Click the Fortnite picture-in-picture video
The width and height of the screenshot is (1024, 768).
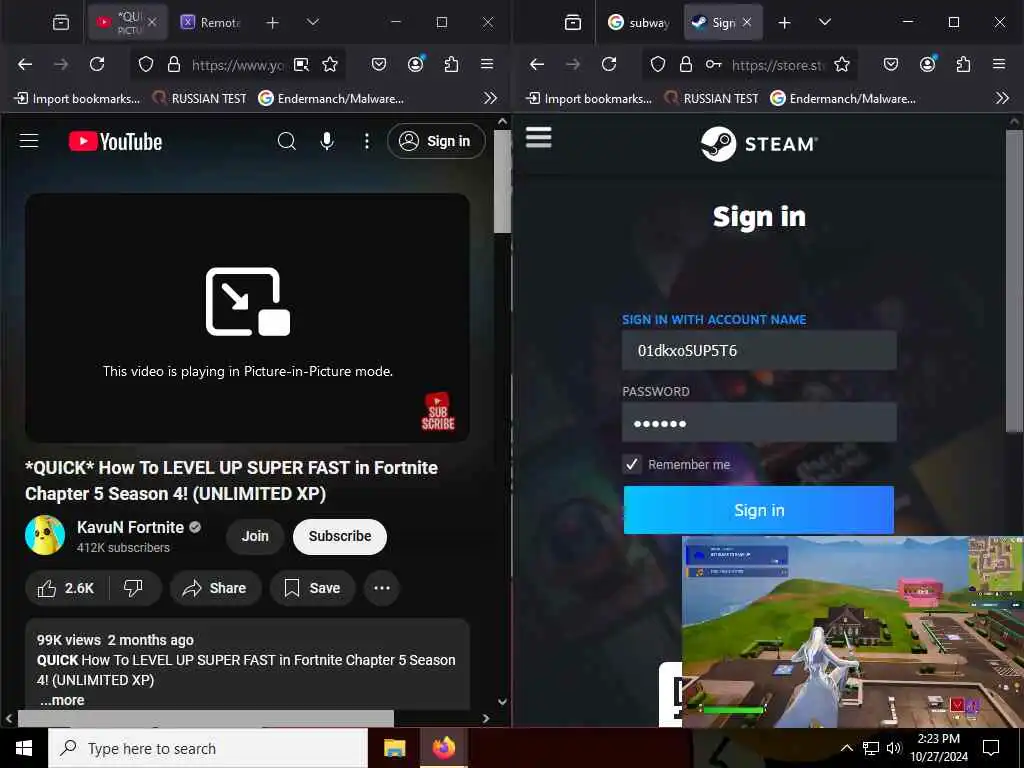point(853,632)
